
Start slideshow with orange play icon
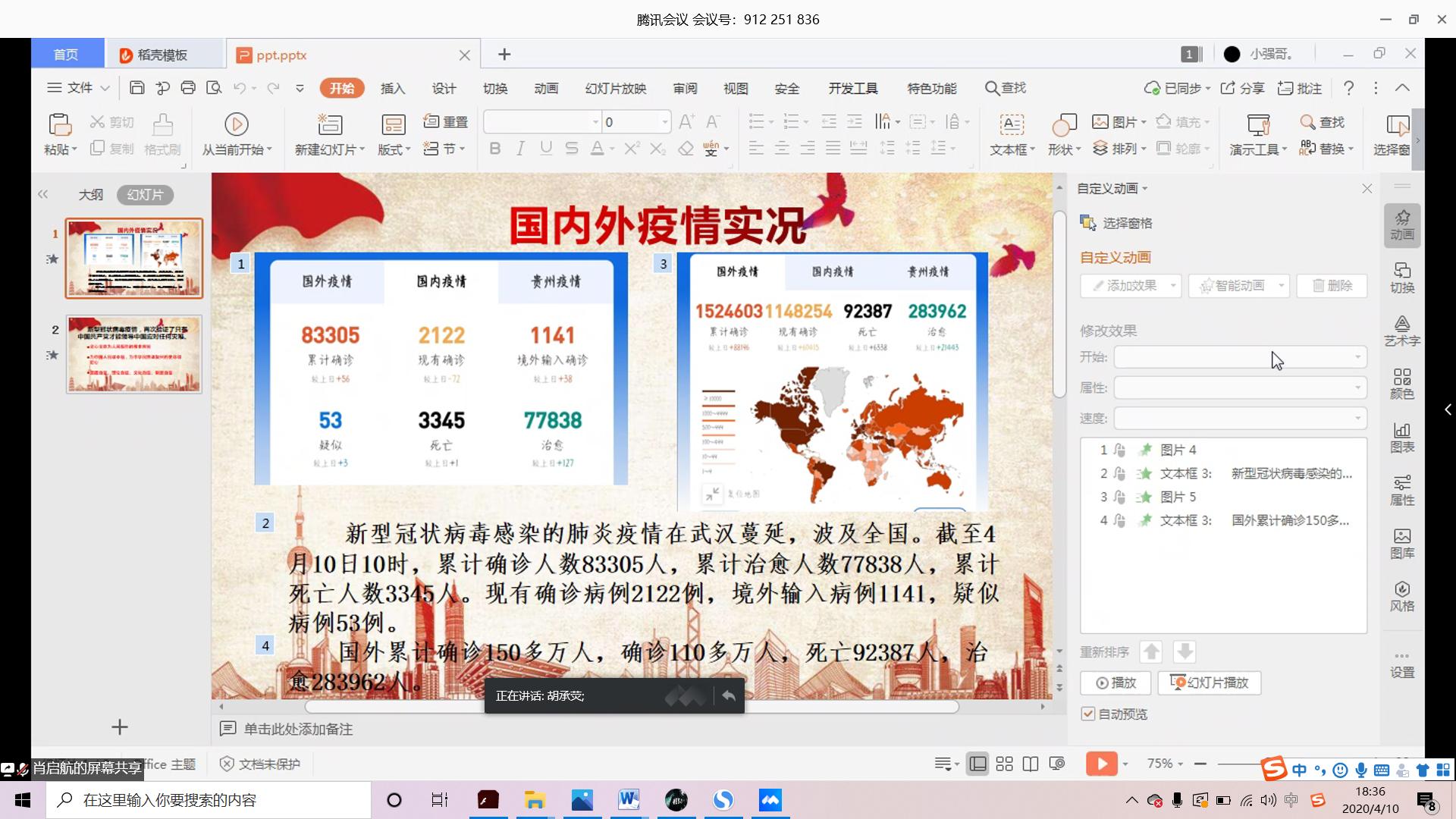click(x=1101, y=764)
